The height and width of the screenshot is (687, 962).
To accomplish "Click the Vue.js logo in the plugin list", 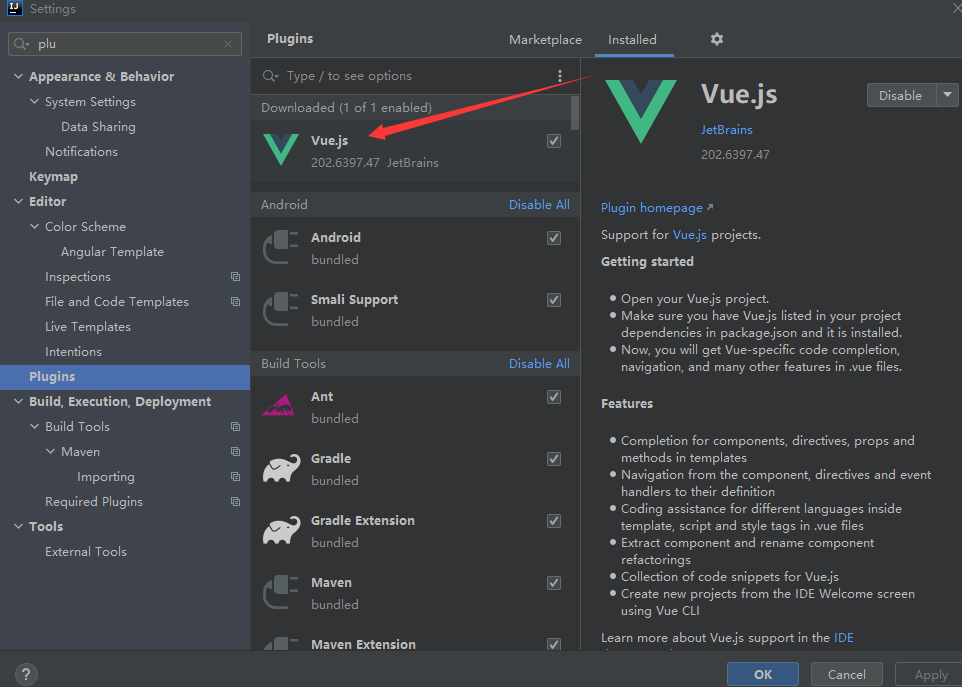I will coord(281,150).
